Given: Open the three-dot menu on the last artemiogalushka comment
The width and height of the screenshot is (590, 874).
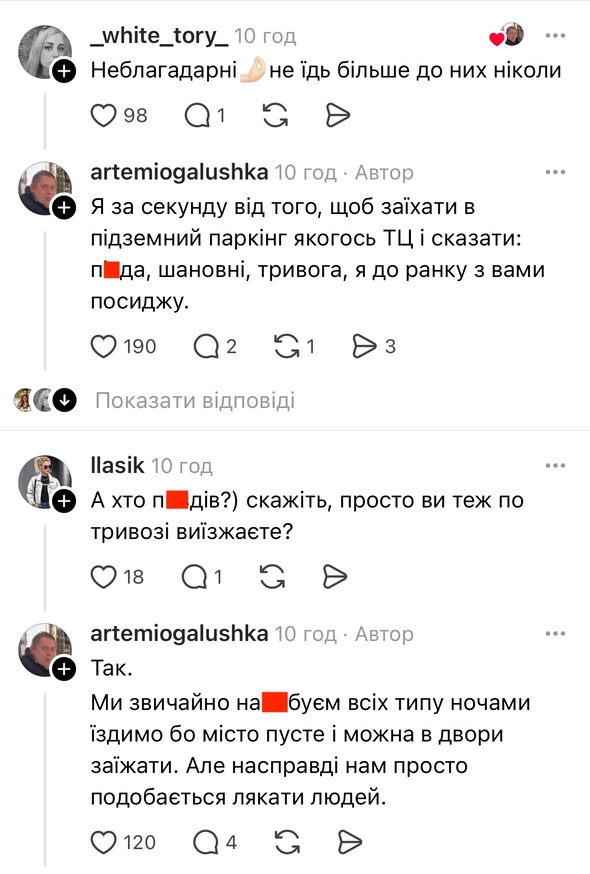Looking at the screenshot, I should point(555,634).
